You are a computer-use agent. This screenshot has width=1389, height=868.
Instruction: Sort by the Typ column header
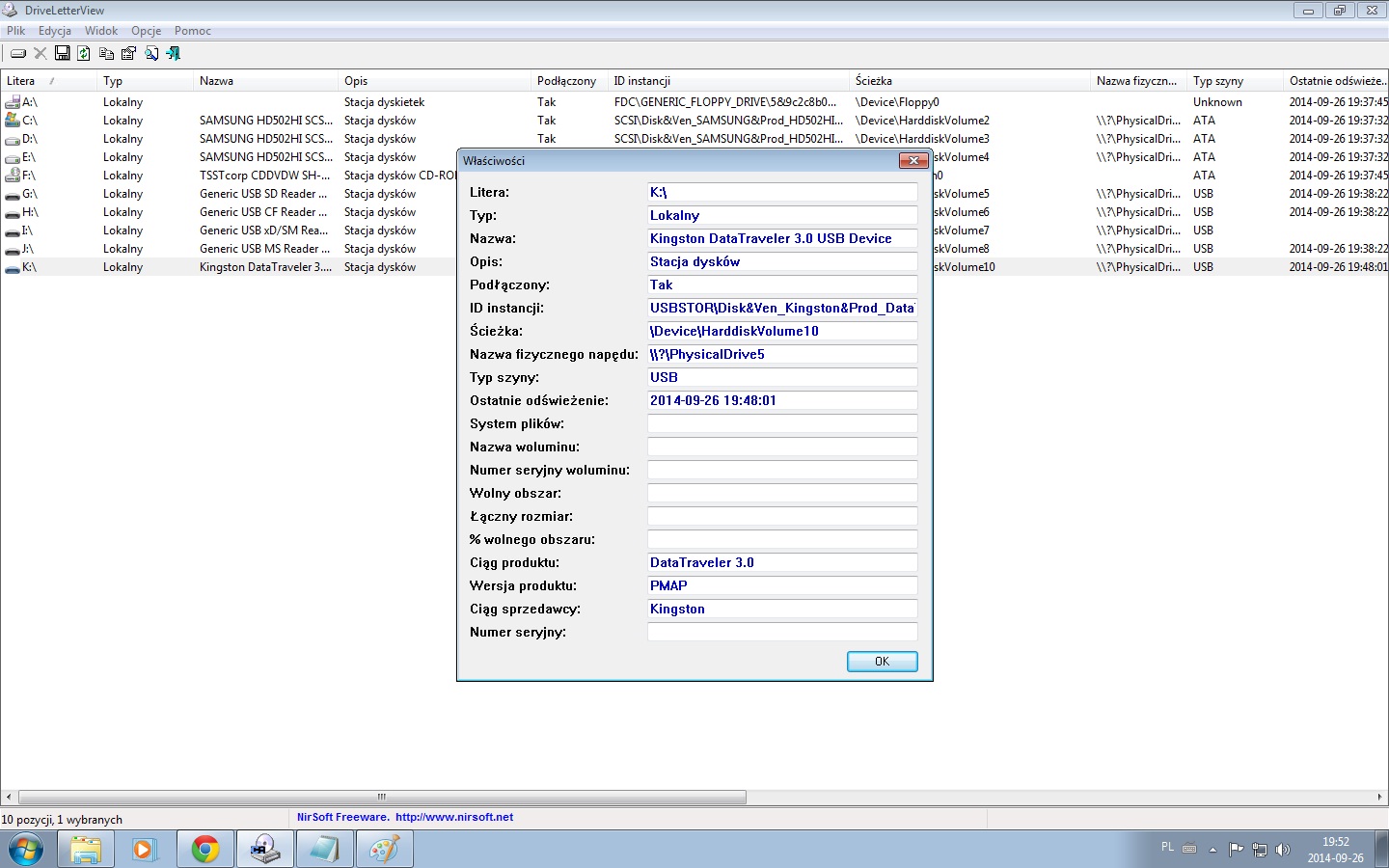pos(146,81)
